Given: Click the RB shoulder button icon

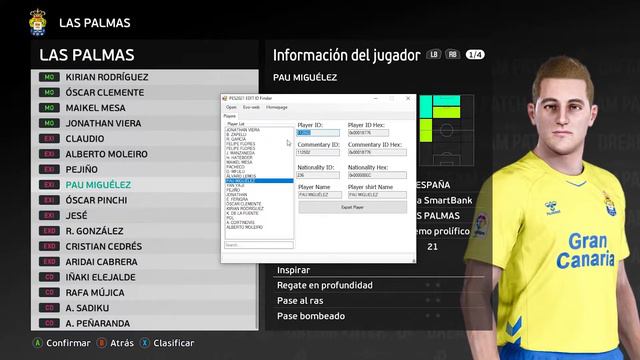Looking at the screenshot, I should point(452,55).
